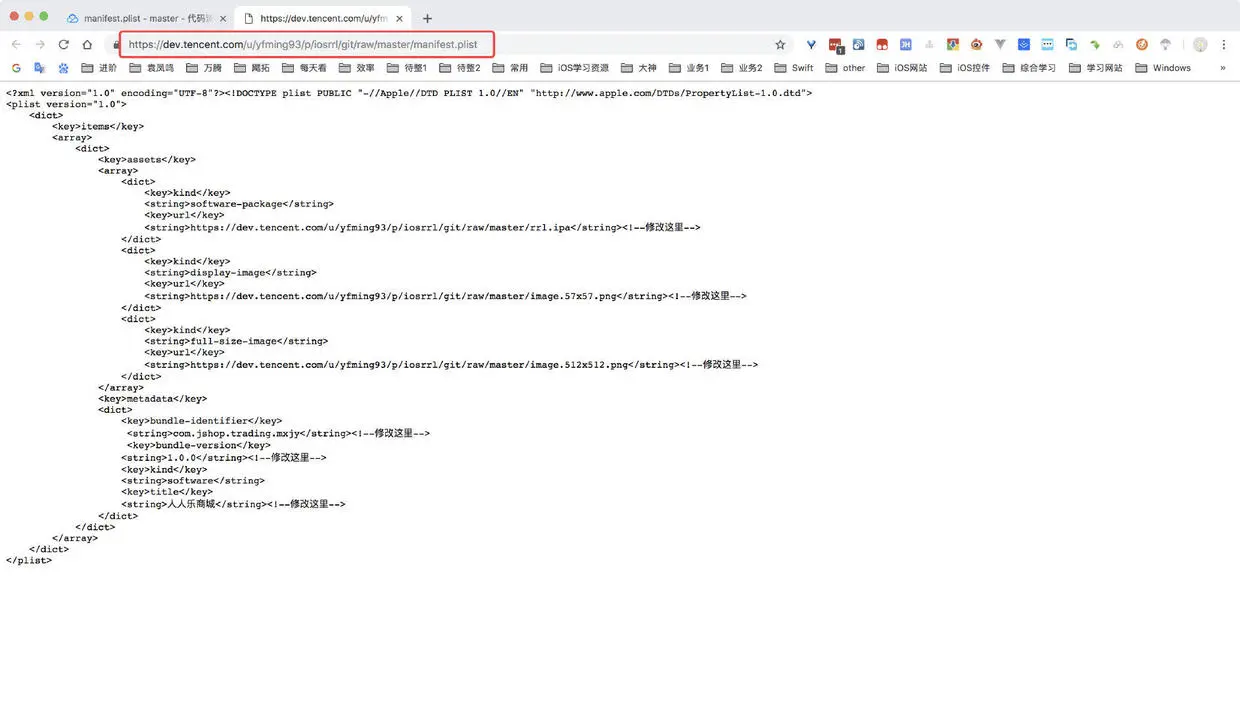Open the JH extension icon
The width and height of the screenshot is (1240, 710).
click(x=905, y=45)
